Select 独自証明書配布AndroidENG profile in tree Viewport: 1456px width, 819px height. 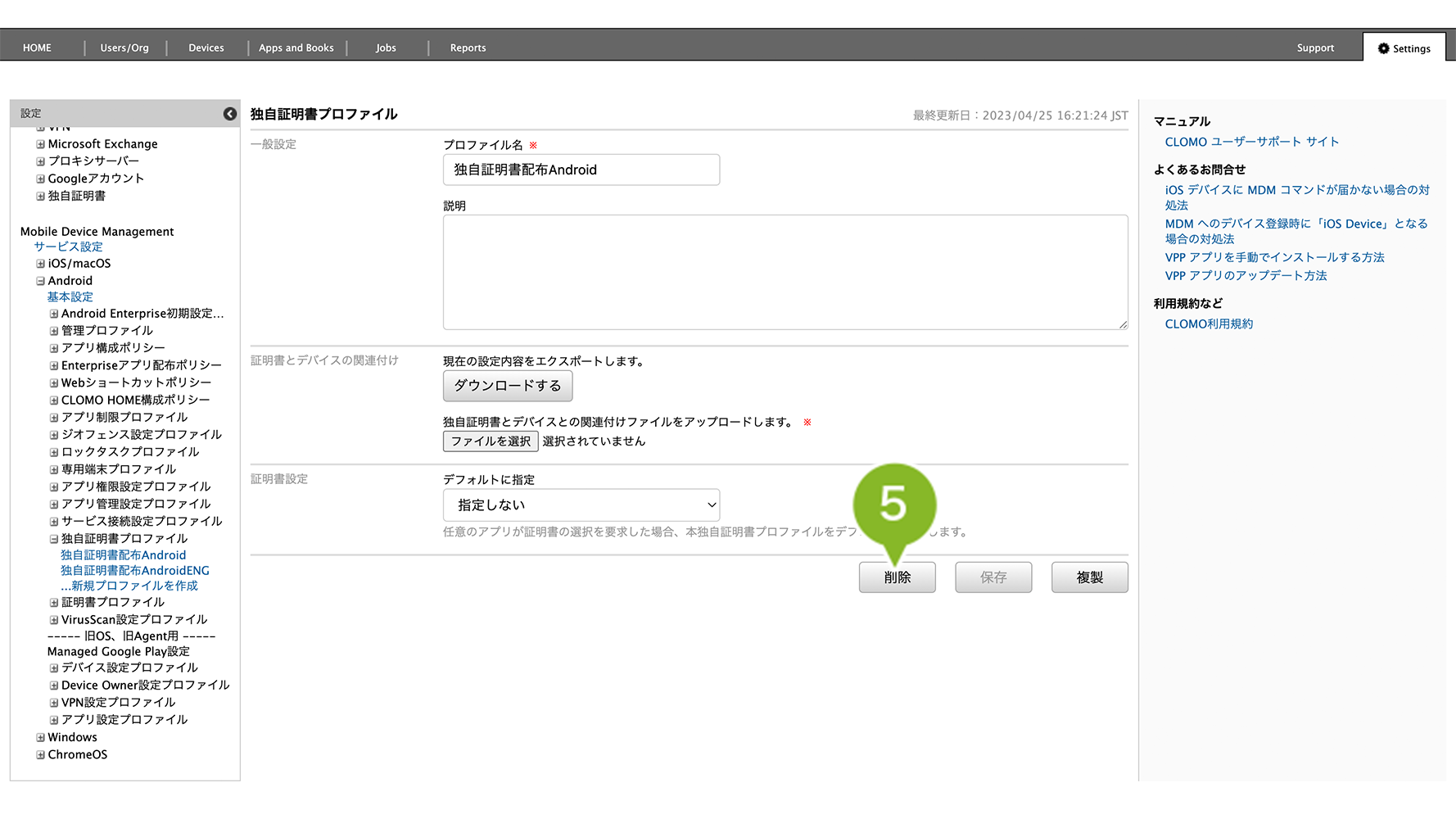135,571
